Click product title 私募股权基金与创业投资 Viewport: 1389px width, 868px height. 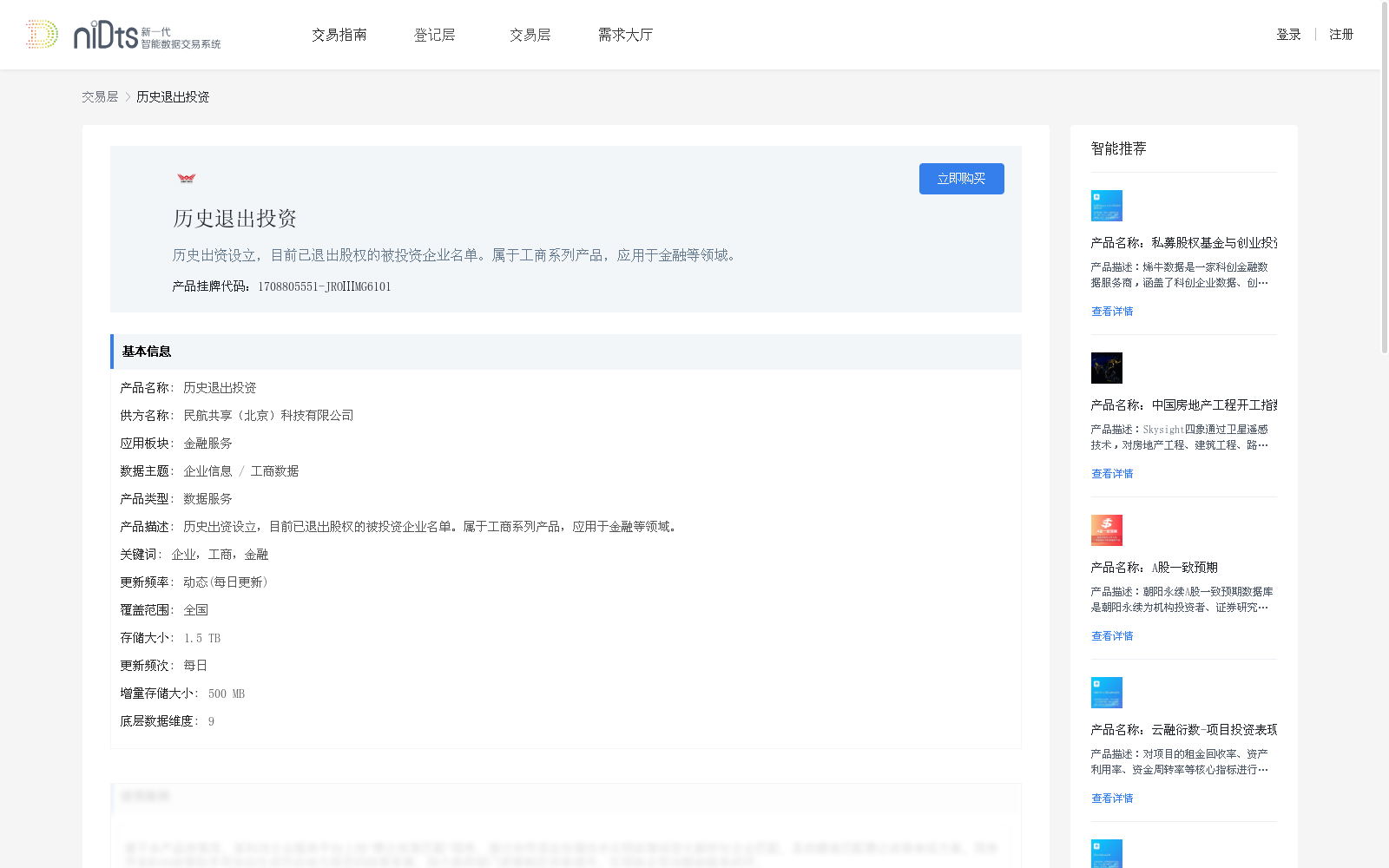(x=1184, y=243)
